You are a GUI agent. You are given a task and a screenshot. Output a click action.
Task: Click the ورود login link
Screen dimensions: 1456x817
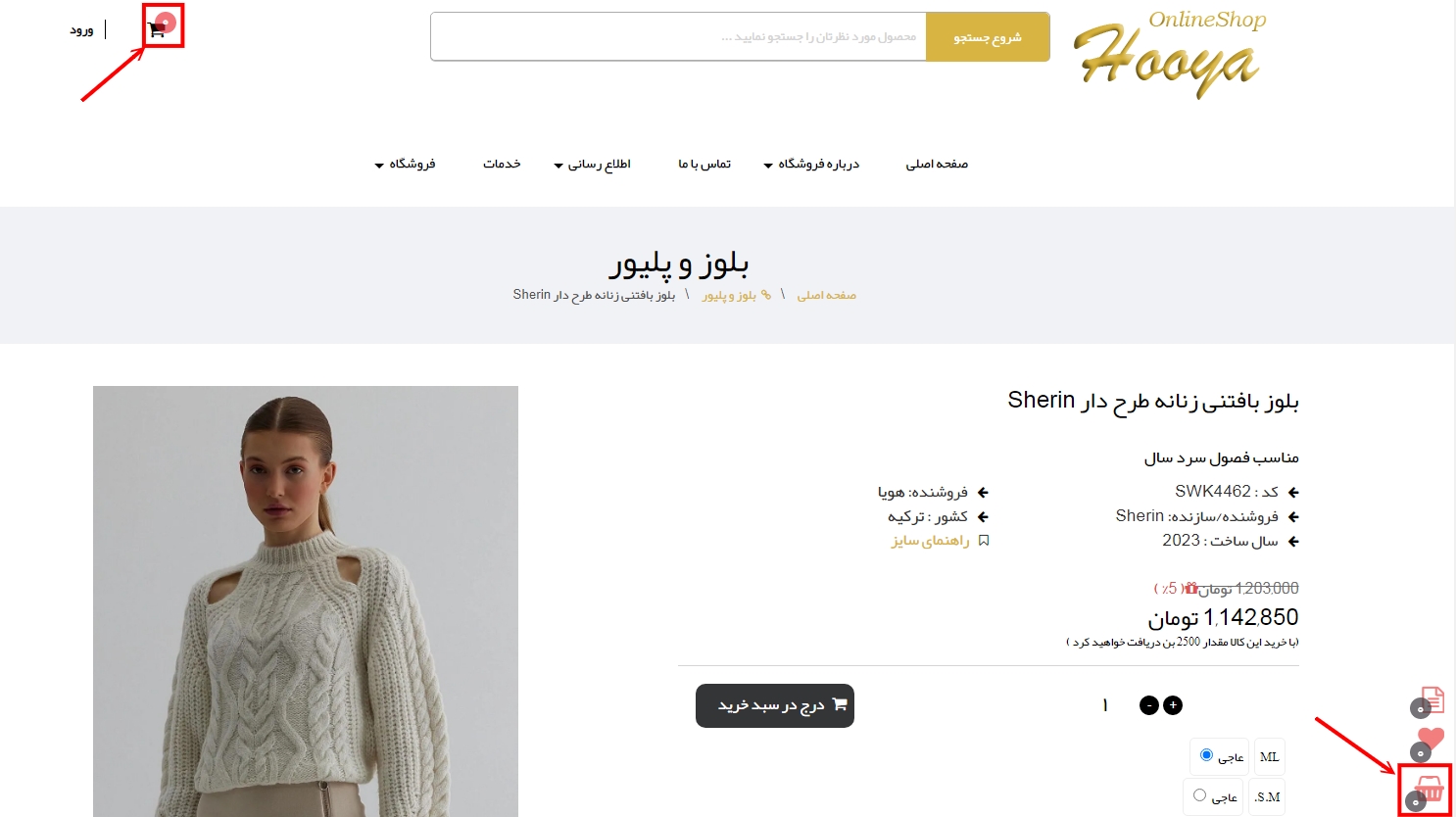coord(81,30)
